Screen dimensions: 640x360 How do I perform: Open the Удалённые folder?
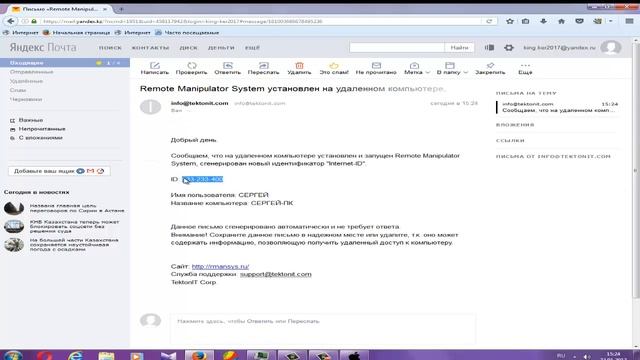click(27, 81)
